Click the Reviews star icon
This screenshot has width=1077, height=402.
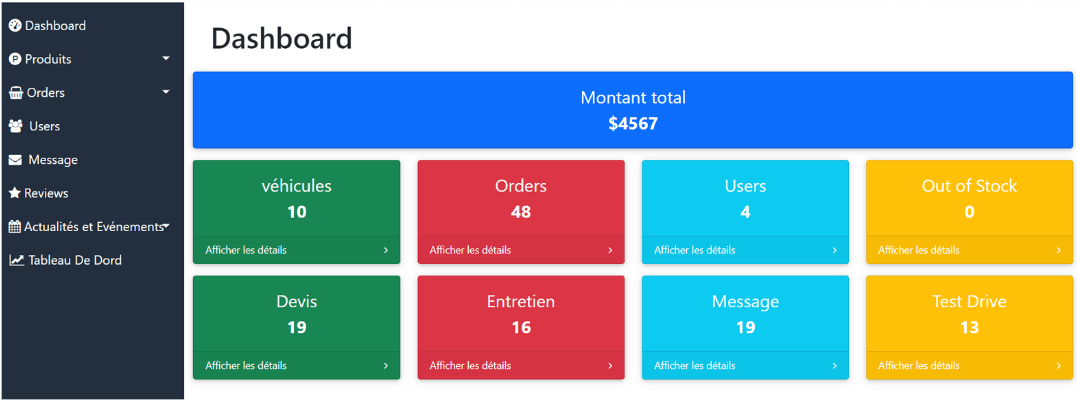coord(14,193)
